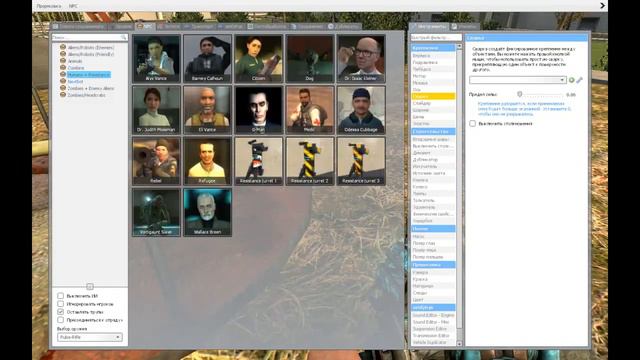Screen dimensions: 640x360
Task: Select the yellow-highlighted 'Сварка' tool
Action: pyautogui.click(x=433, y=96)
